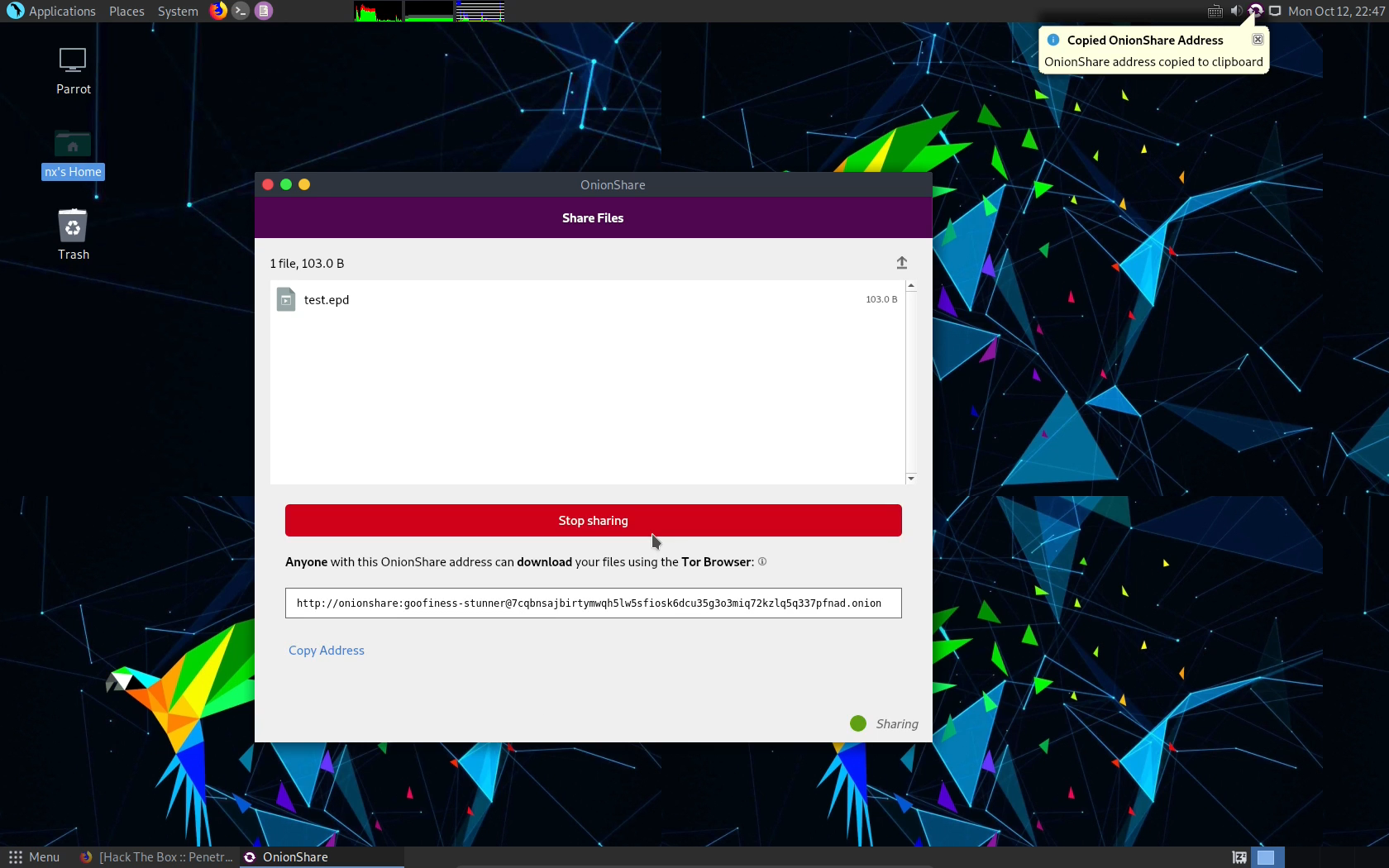
Task: Open the clock showing Mon Oct 12, 22:47
Action: (x=1336, y=11)
